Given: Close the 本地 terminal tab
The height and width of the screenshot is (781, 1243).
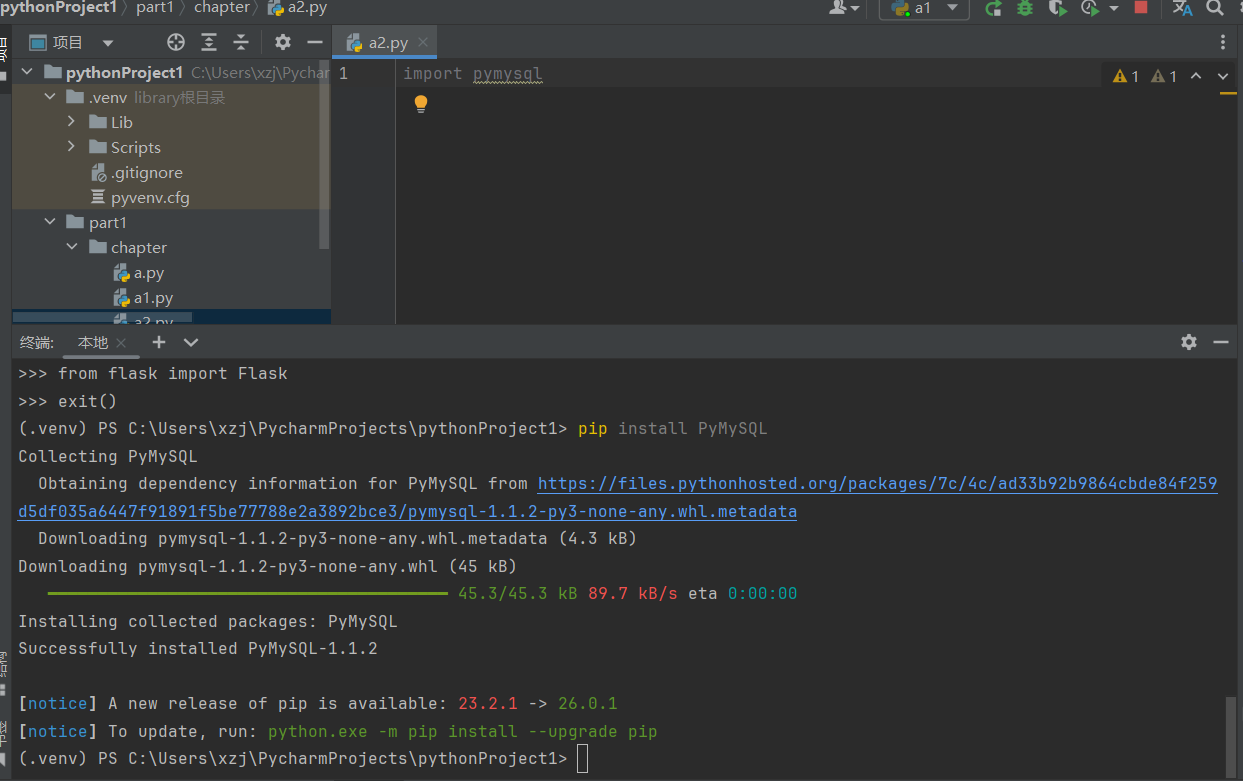Looking at the screenshot, I should tap(121, 343).
